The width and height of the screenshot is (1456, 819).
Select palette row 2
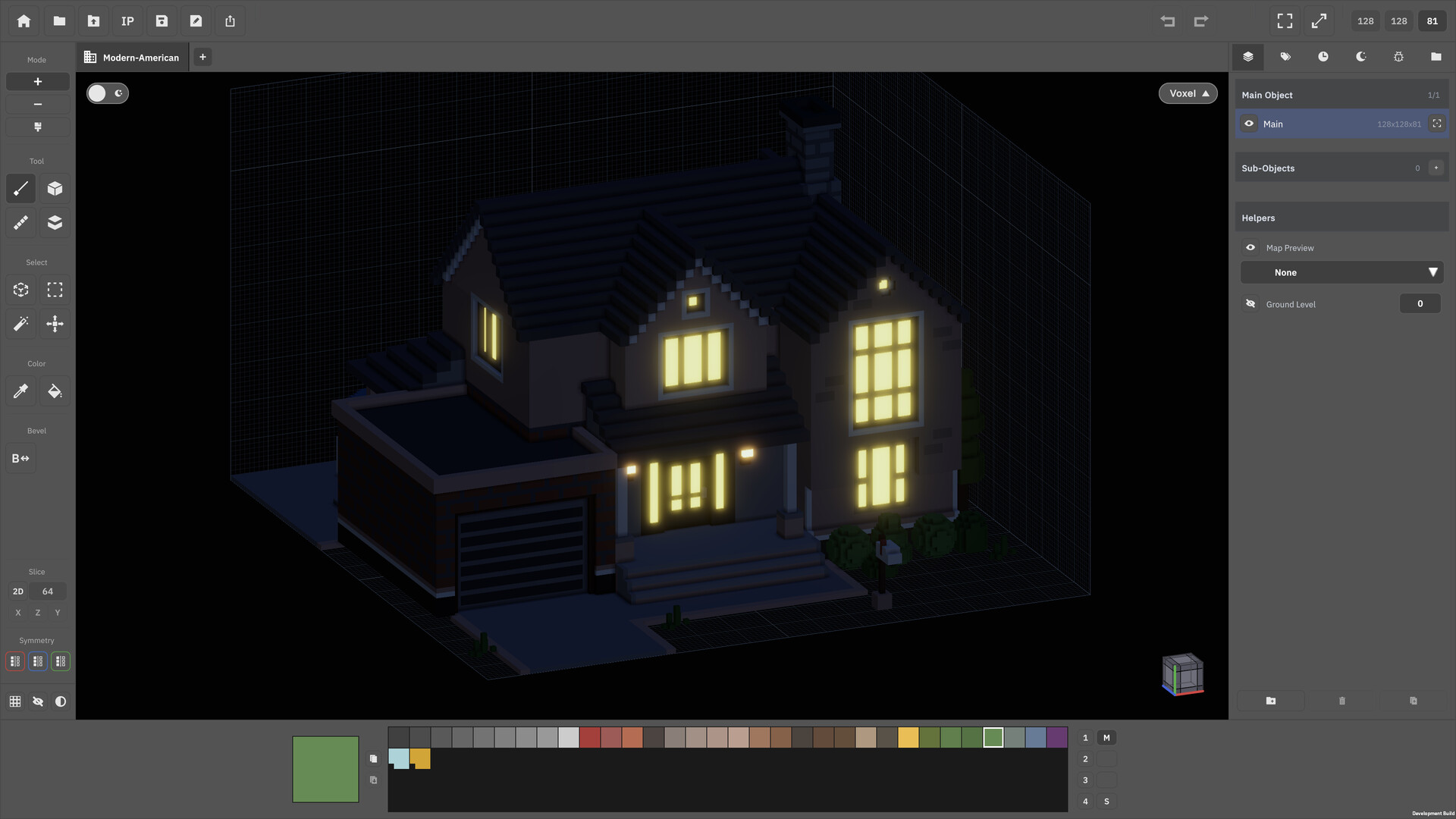(x=1085, y=759)
